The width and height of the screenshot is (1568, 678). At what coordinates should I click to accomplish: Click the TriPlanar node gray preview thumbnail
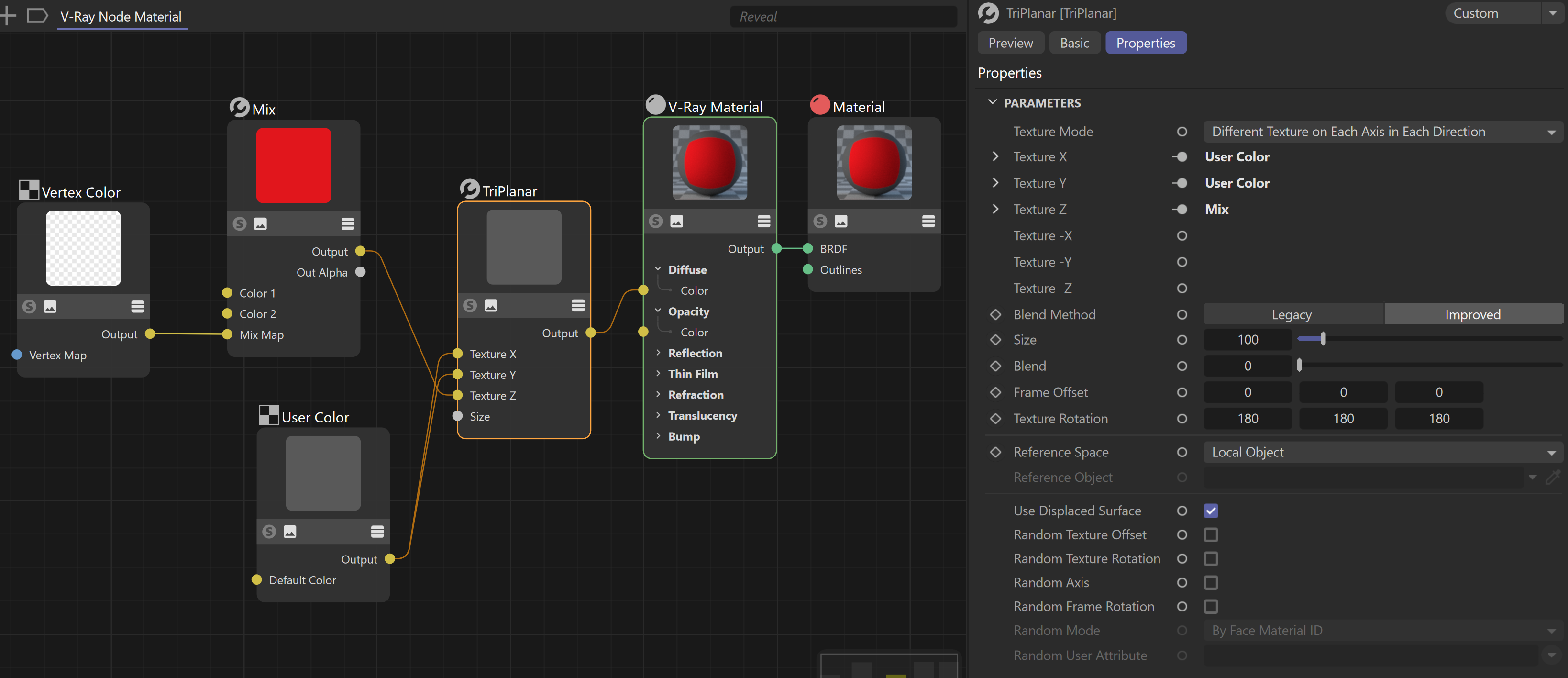(x=523, y=246)
